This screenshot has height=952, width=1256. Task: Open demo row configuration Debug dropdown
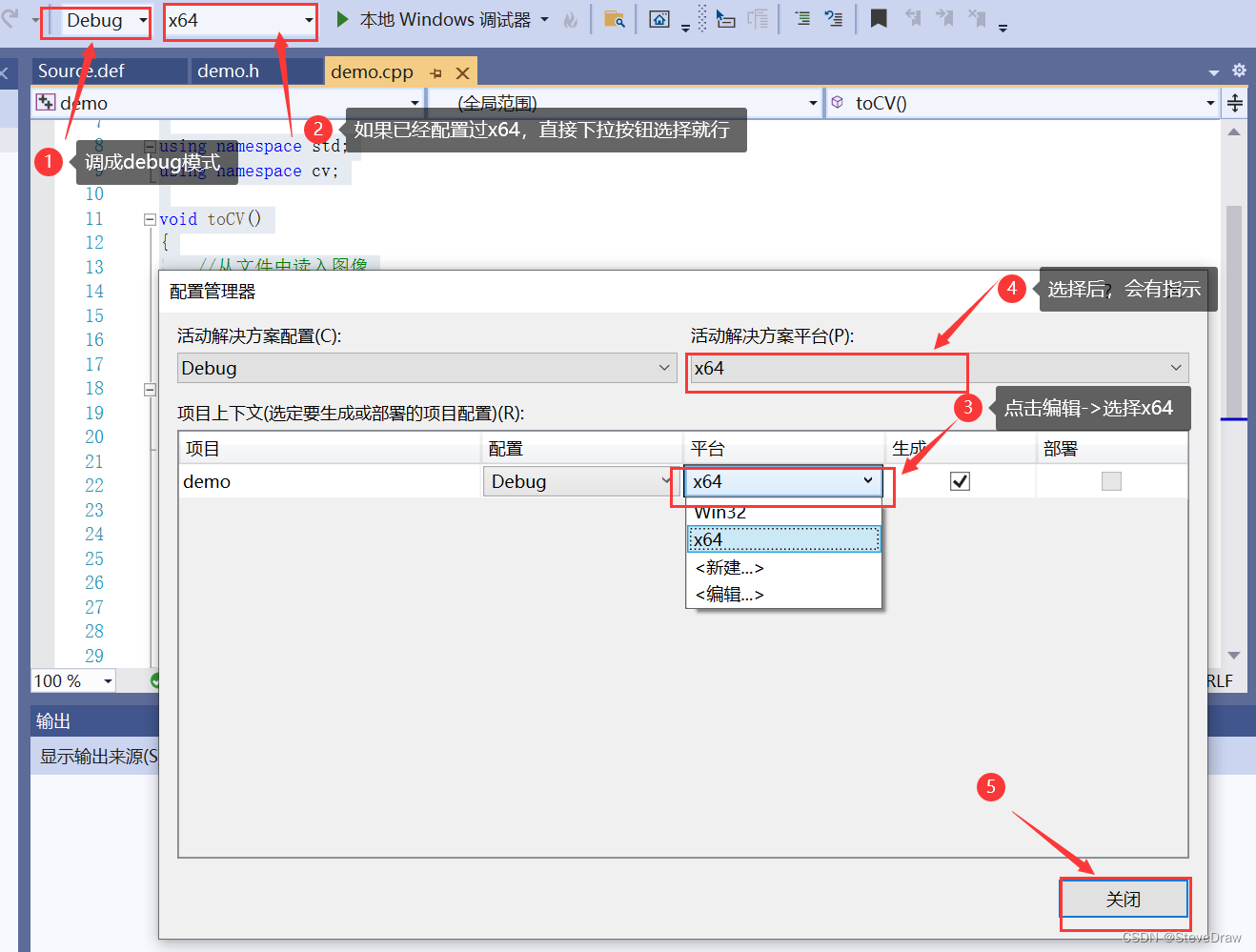(x=581, y=481)
